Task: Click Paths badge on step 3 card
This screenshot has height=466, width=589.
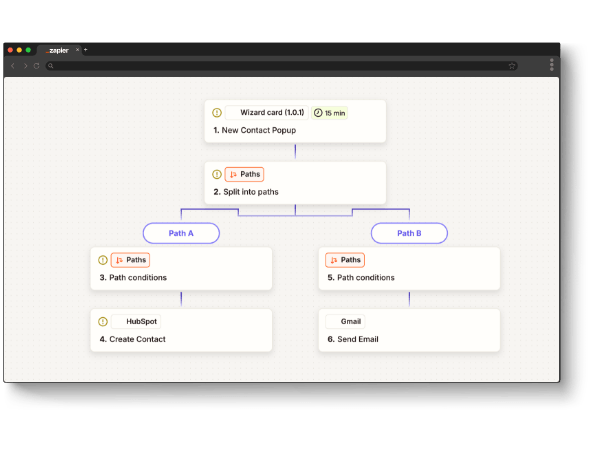Action: tap(130, 260)
